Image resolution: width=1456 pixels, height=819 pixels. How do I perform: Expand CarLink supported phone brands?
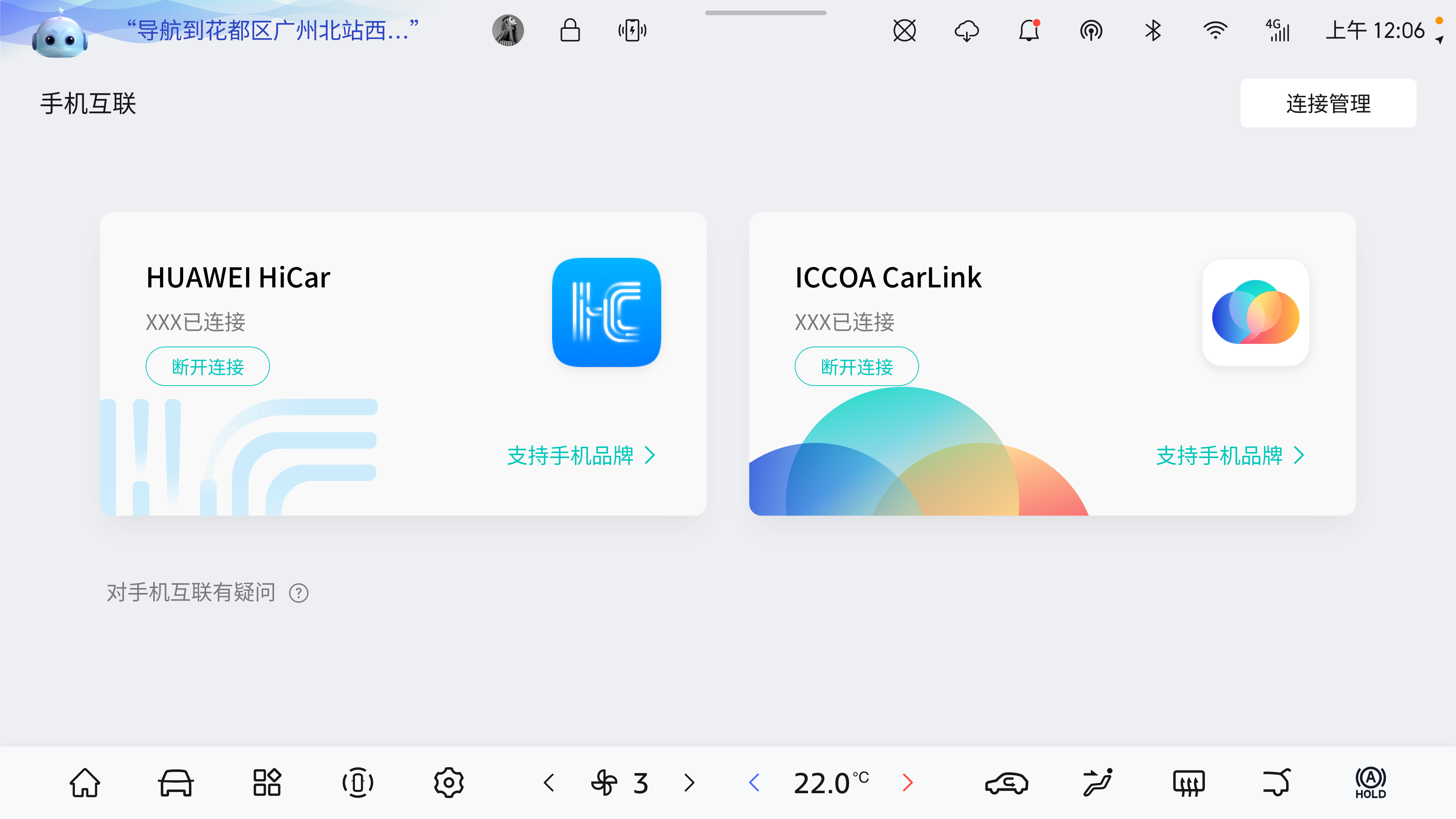coord(1230,455)
